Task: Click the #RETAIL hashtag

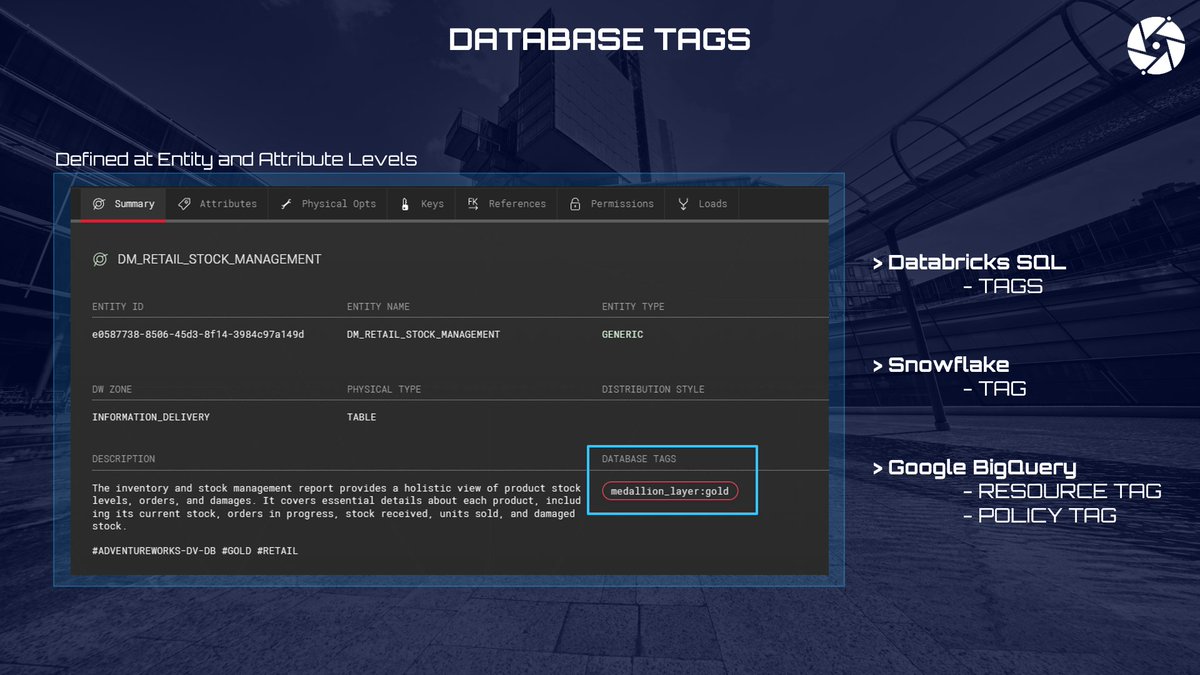Action: (x=278, y=551)
